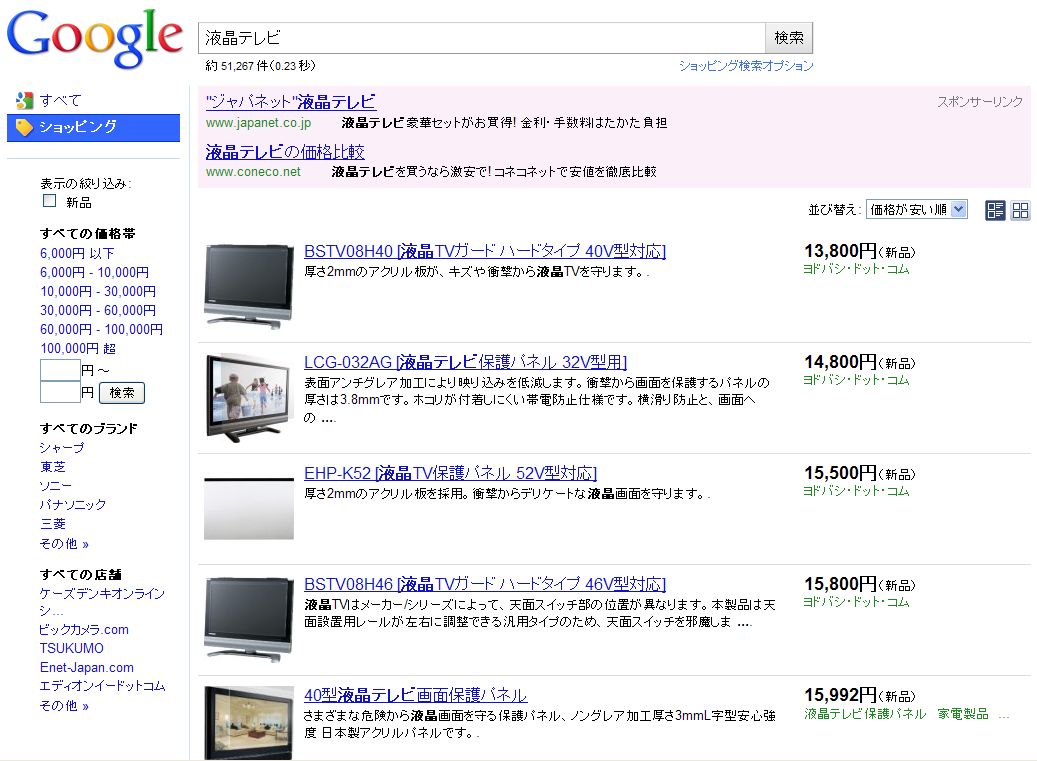Screen dimensions: 1037x761
Task: Click the BSTV08H40 TV thumbnail image
Action: coord(249,287)
